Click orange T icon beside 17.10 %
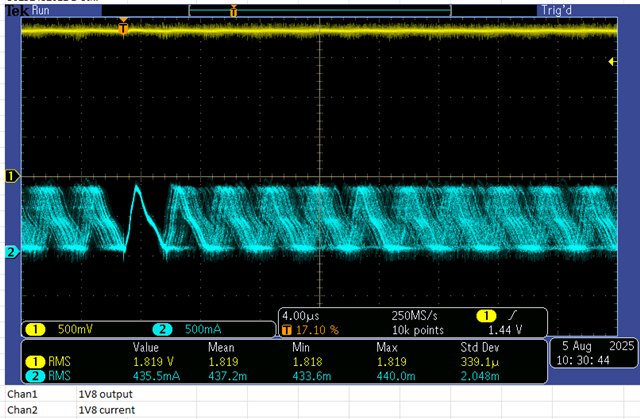This screenshot has height=419, width=640. 288,328
